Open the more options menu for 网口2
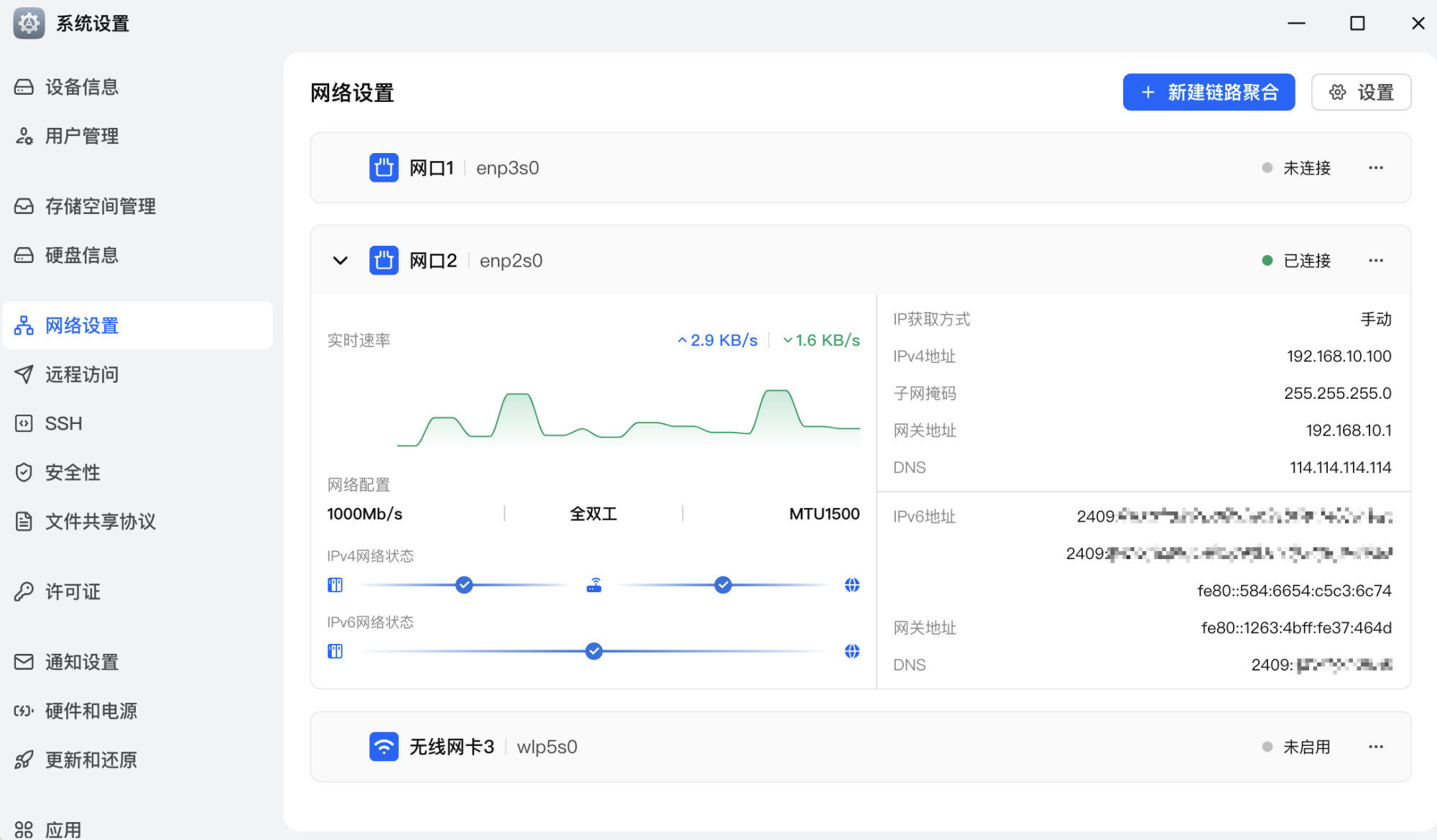 click(1375, 260)
